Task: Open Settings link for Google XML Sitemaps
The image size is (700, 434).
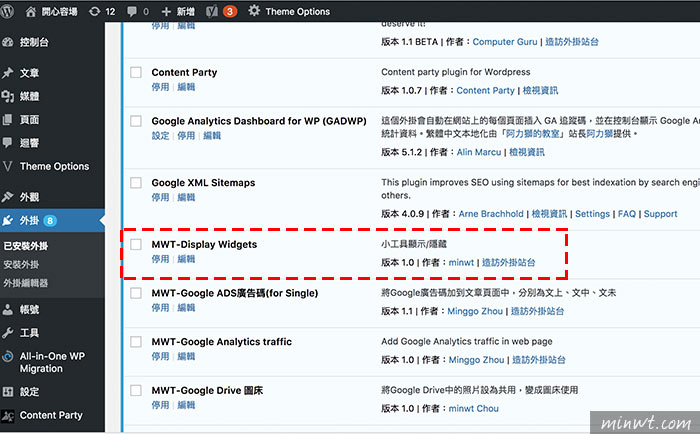Action: click(x=592, y=214)
